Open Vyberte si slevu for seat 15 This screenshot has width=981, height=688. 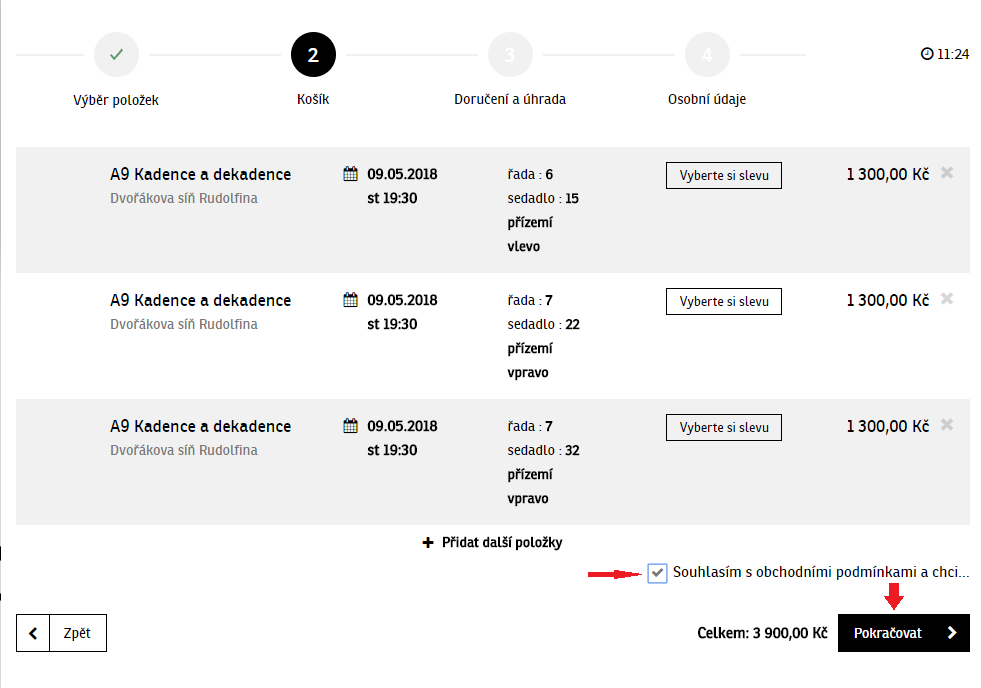point(724,175)
